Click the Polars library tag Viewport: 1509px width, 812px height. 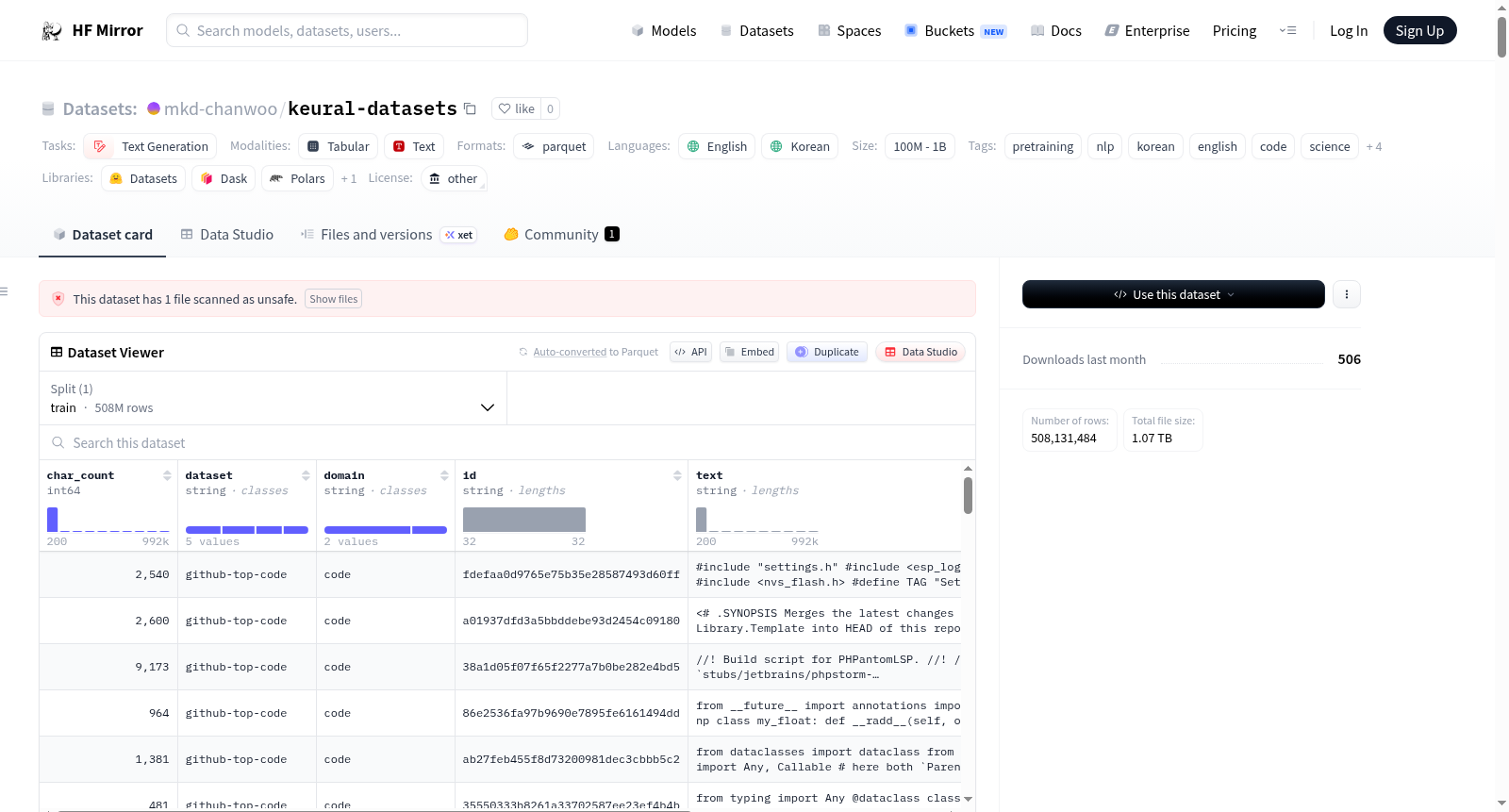[297, 178]
